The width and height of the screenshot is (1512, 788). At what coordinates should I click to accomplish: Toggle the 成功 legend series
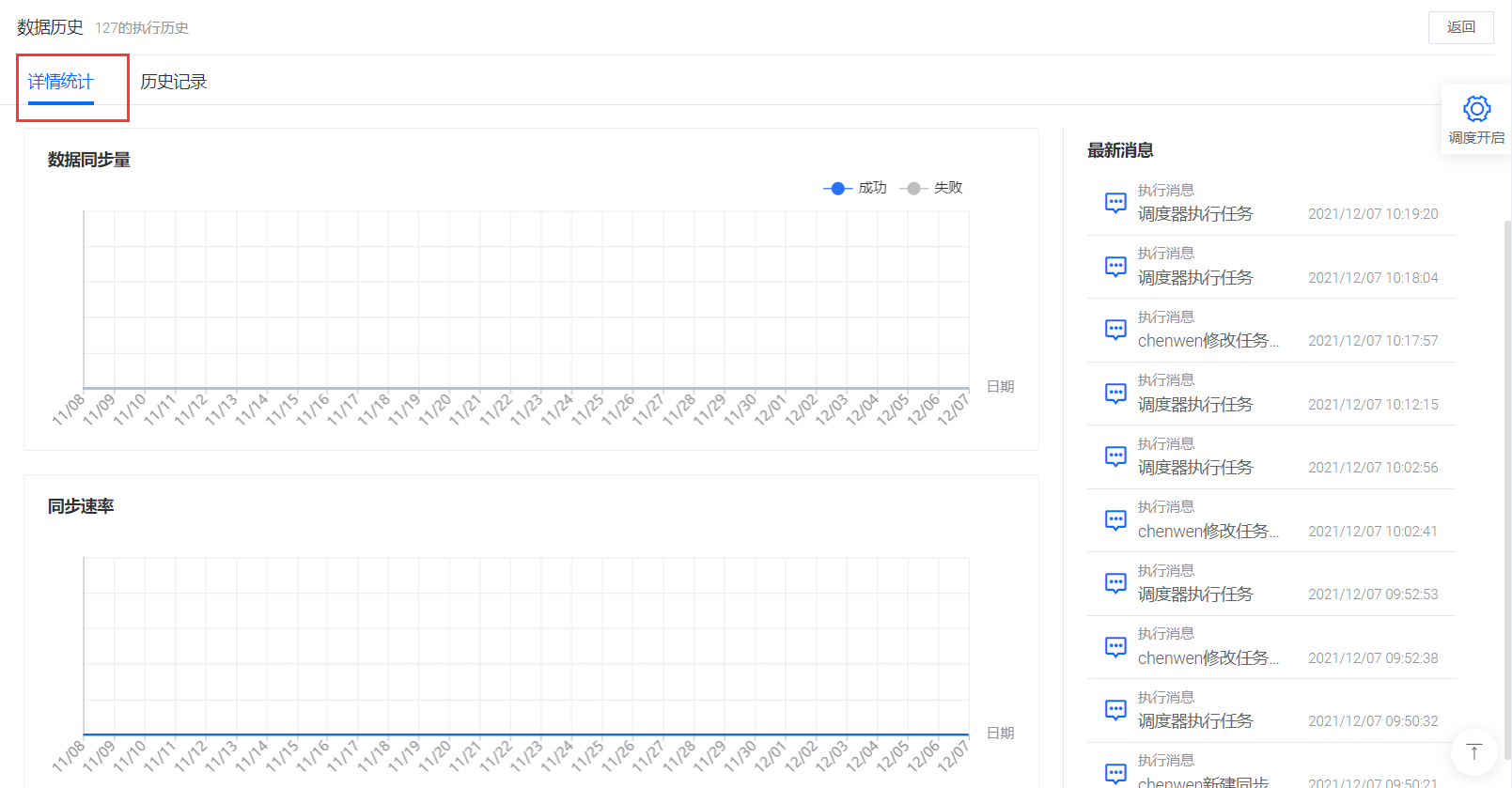tap(855, 188)
